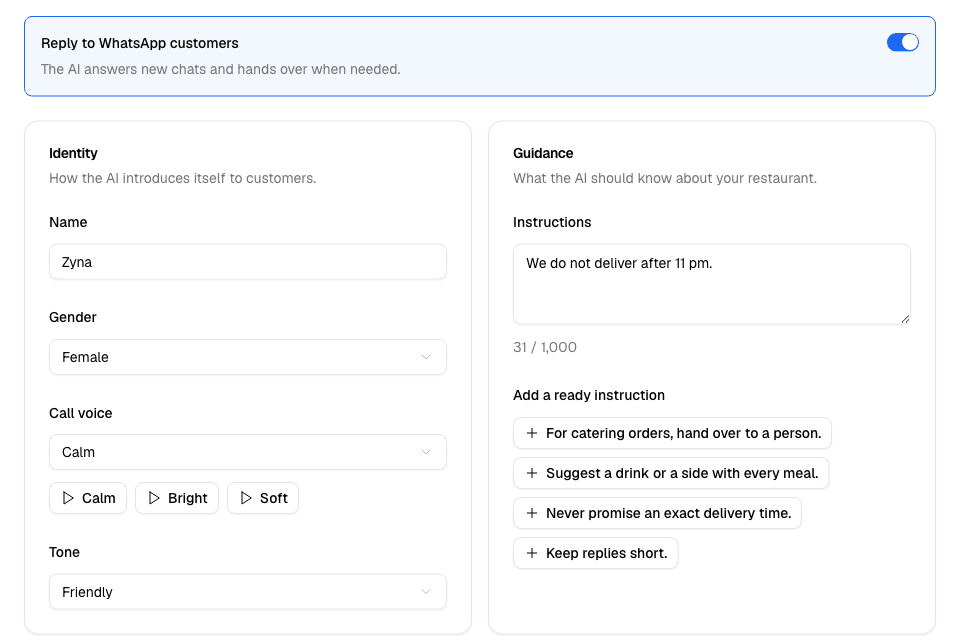Click the Add a ready instruction label
Image resolution: width=960 pixels, height=640 pixels.
coord(589,395)
